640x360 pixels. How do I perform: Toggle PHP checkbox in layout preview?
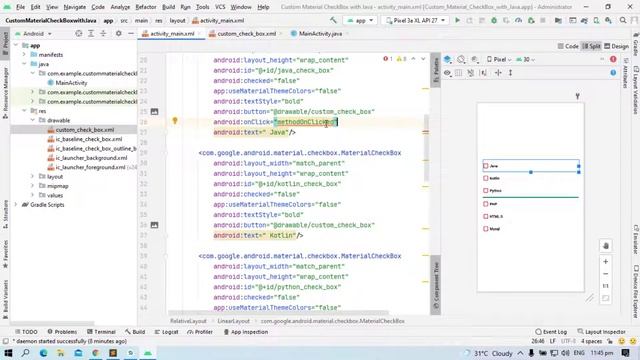click(x=486, y=204)
